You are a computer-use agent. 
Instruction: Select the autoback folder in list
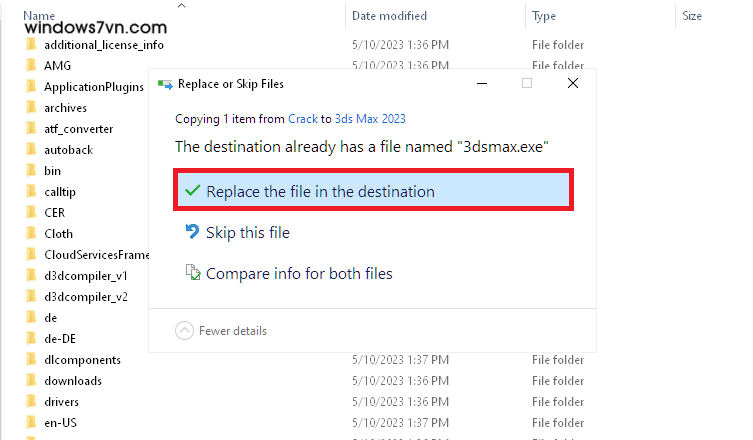click(68, 150)
